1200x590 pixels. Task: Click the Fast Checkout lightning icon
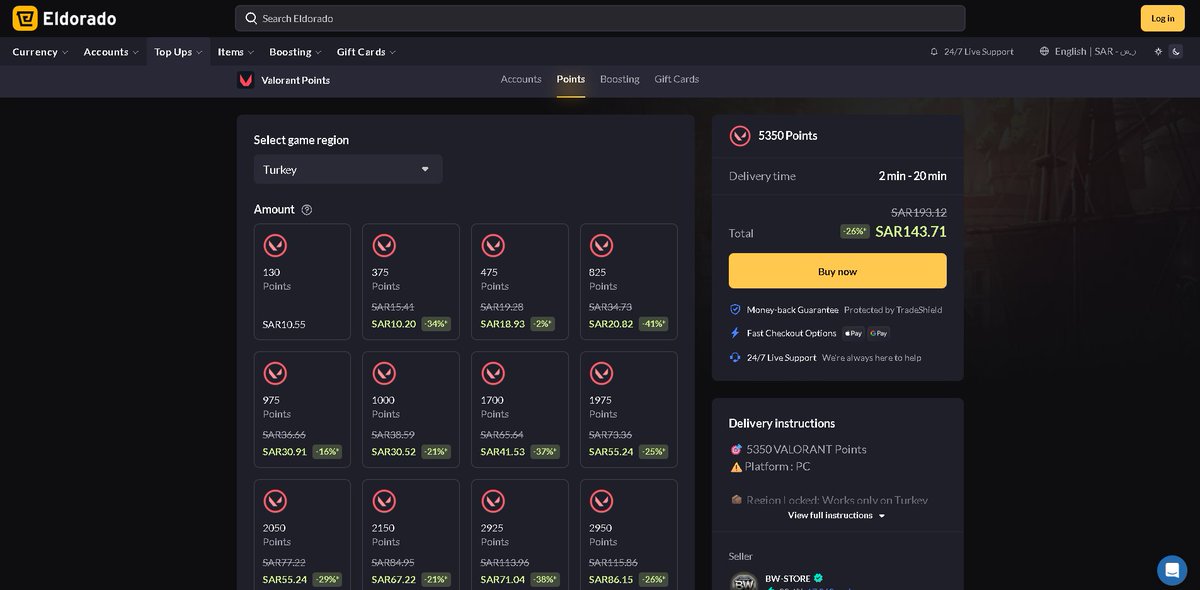pos(735,333)
